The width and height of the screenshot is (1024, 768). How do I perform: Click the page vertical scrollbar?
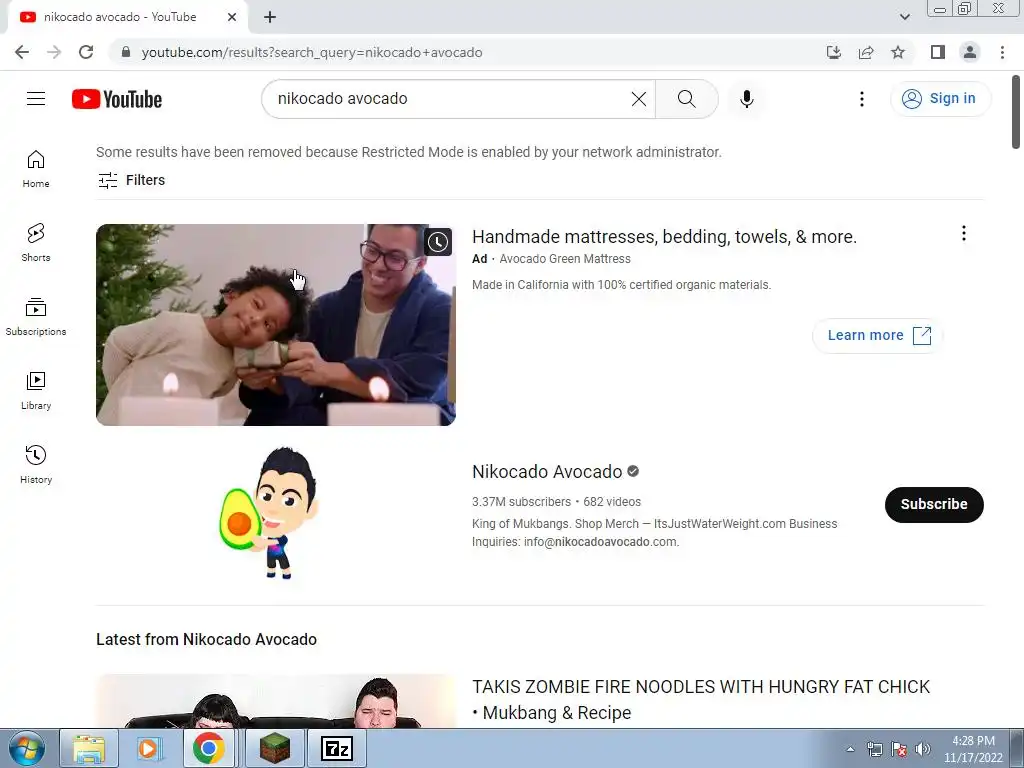1016,112
